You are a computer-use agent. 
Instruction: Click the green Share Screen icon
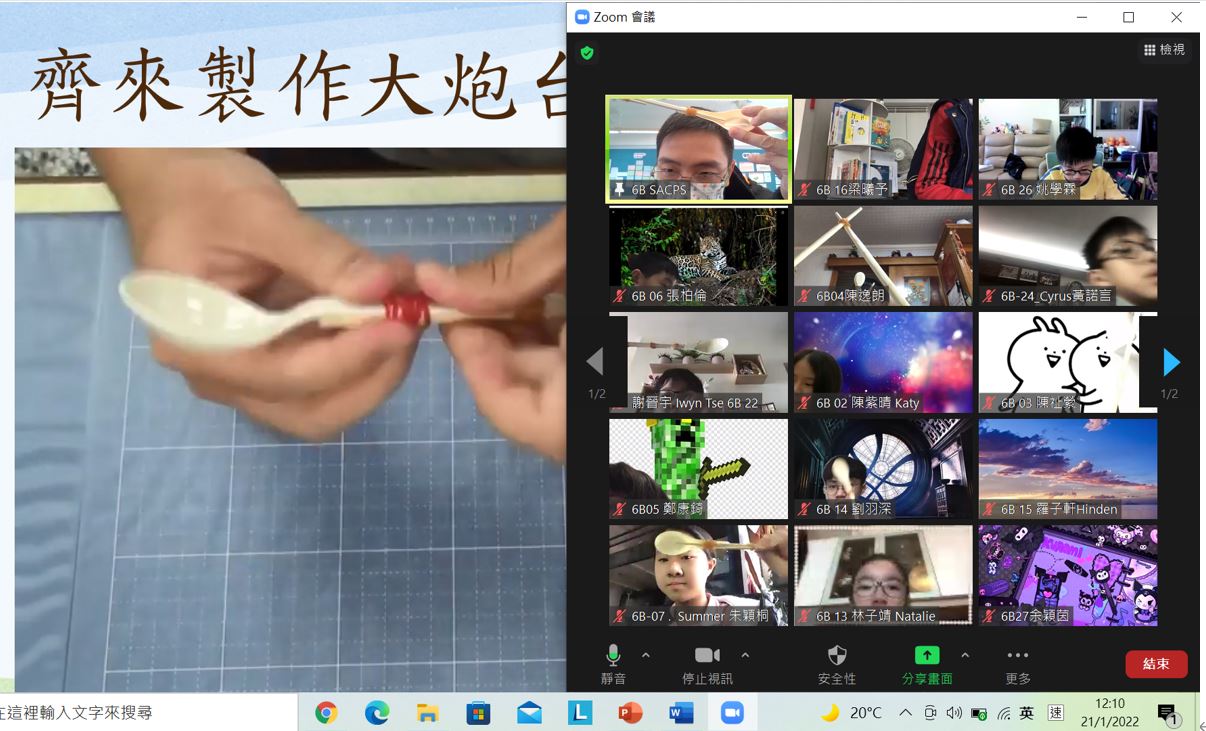point(927,655)
